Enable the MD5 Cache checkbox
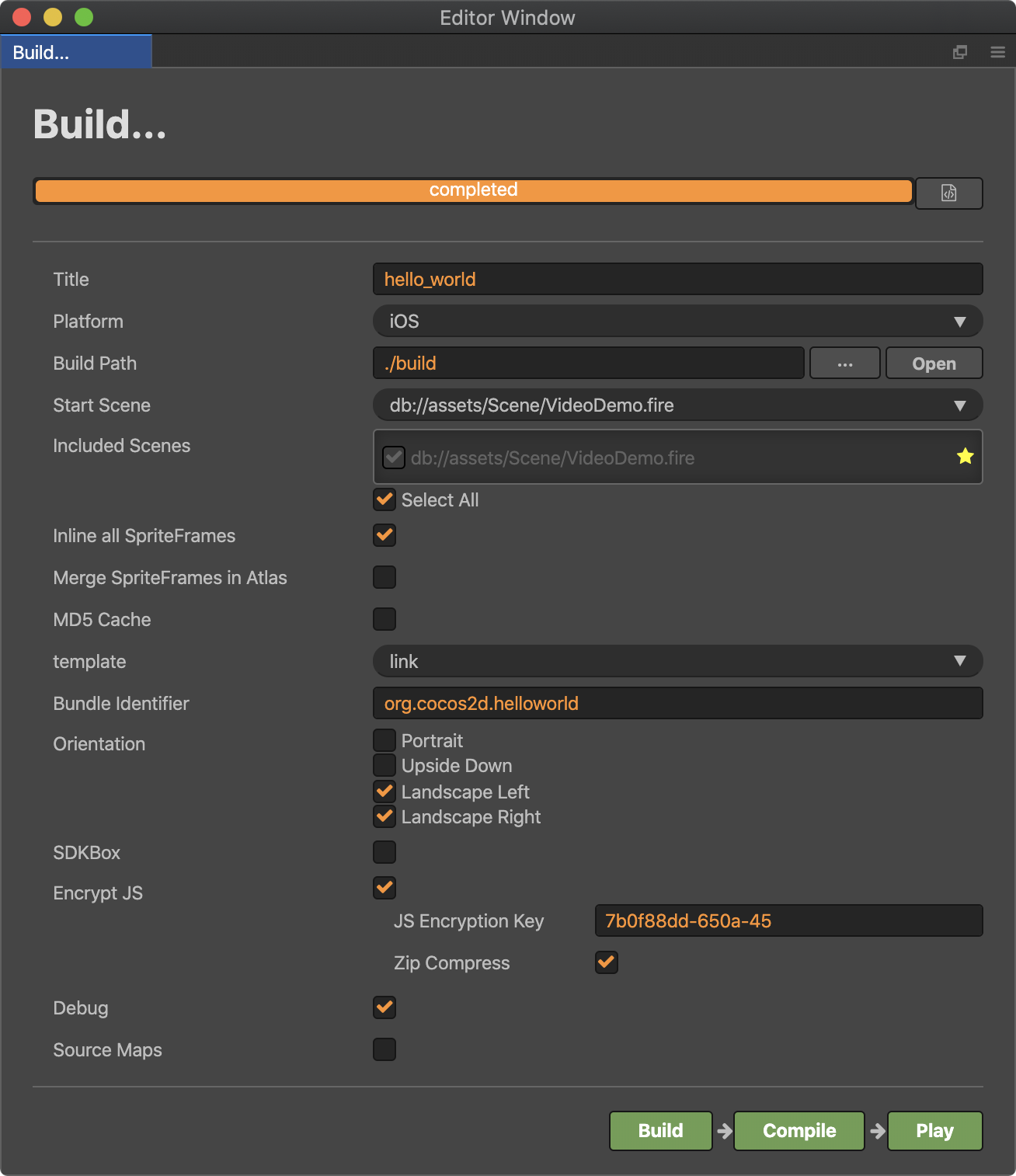 pyautogui.click(x=384, y=619)
